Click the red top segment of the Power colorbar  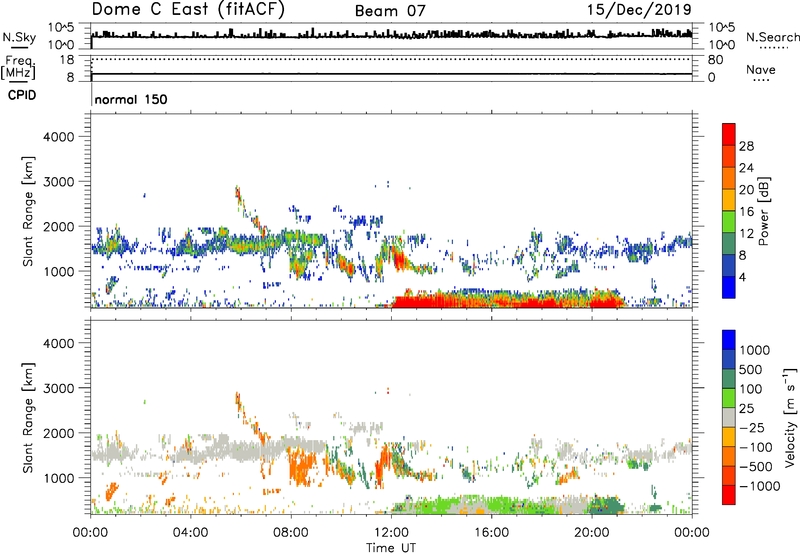tap(729, 134)
